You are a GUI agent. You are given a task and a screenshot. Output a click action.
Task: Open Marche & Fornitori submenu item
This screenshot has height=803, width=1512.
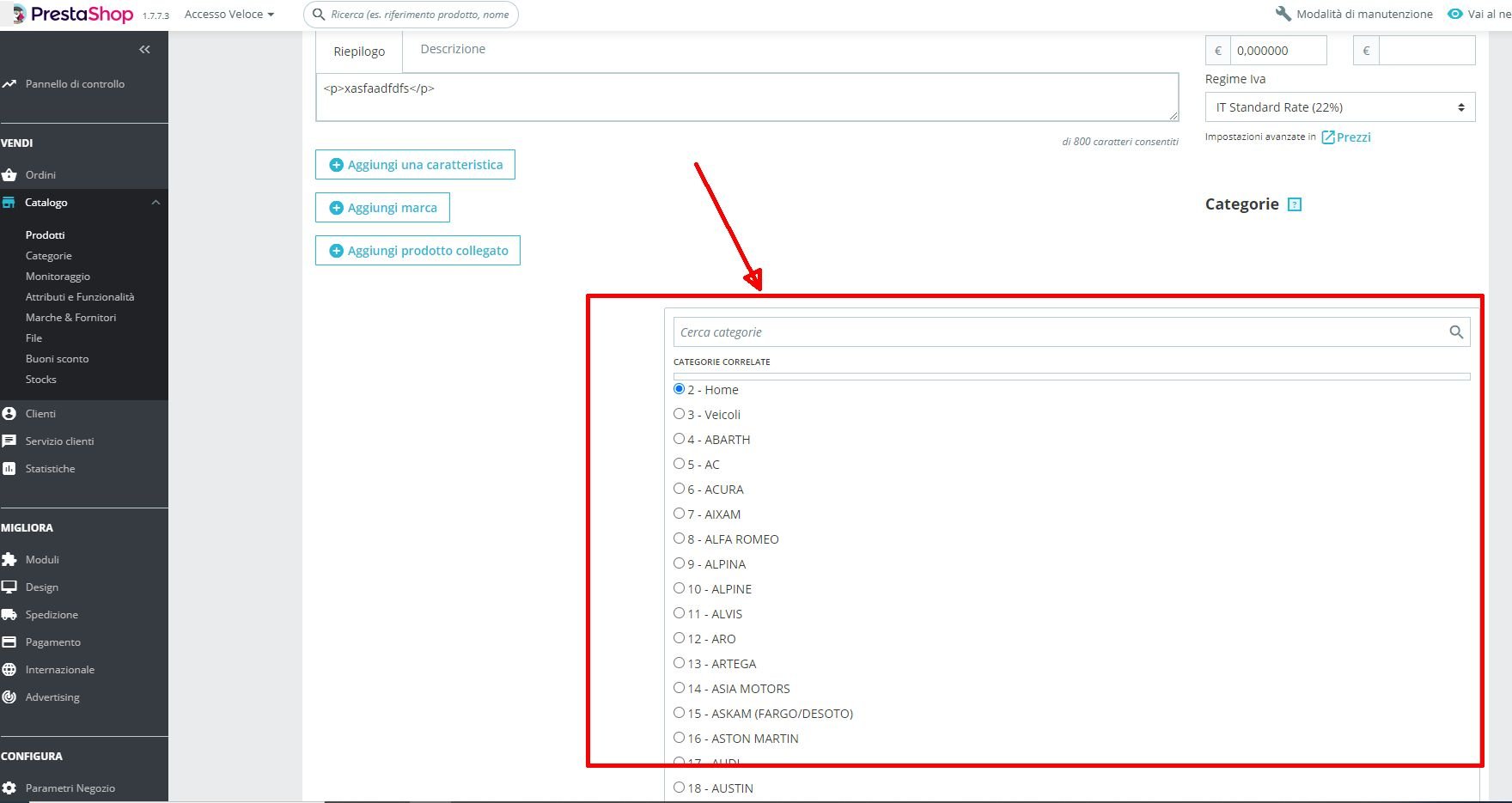[70, 318]
